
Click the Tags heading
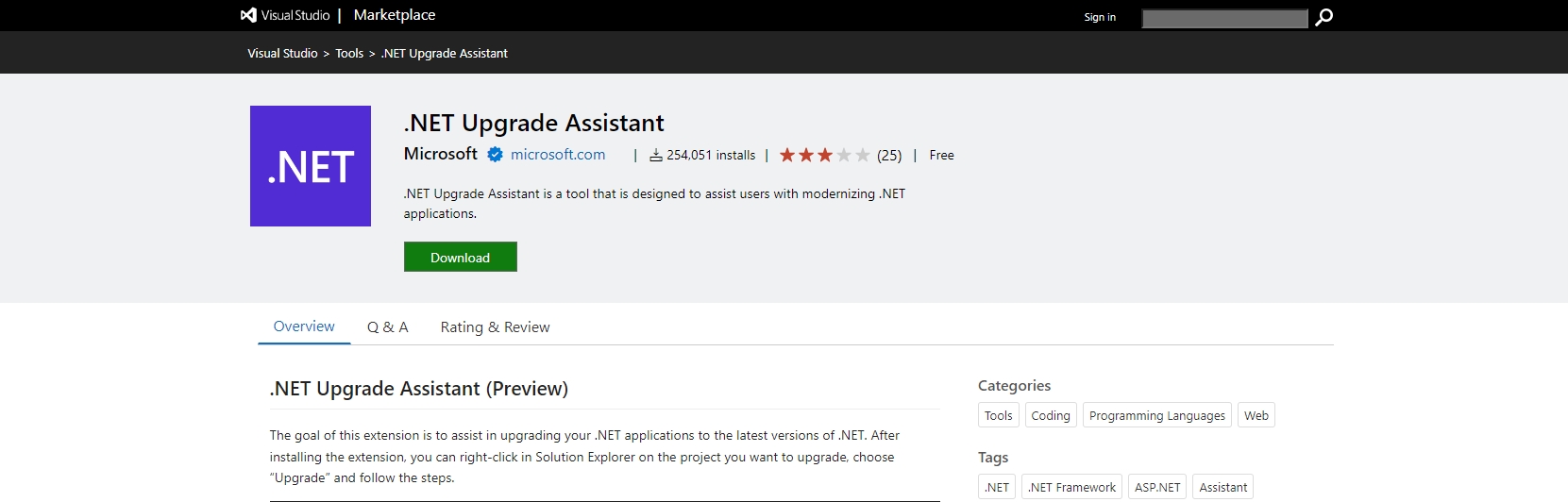993,458
